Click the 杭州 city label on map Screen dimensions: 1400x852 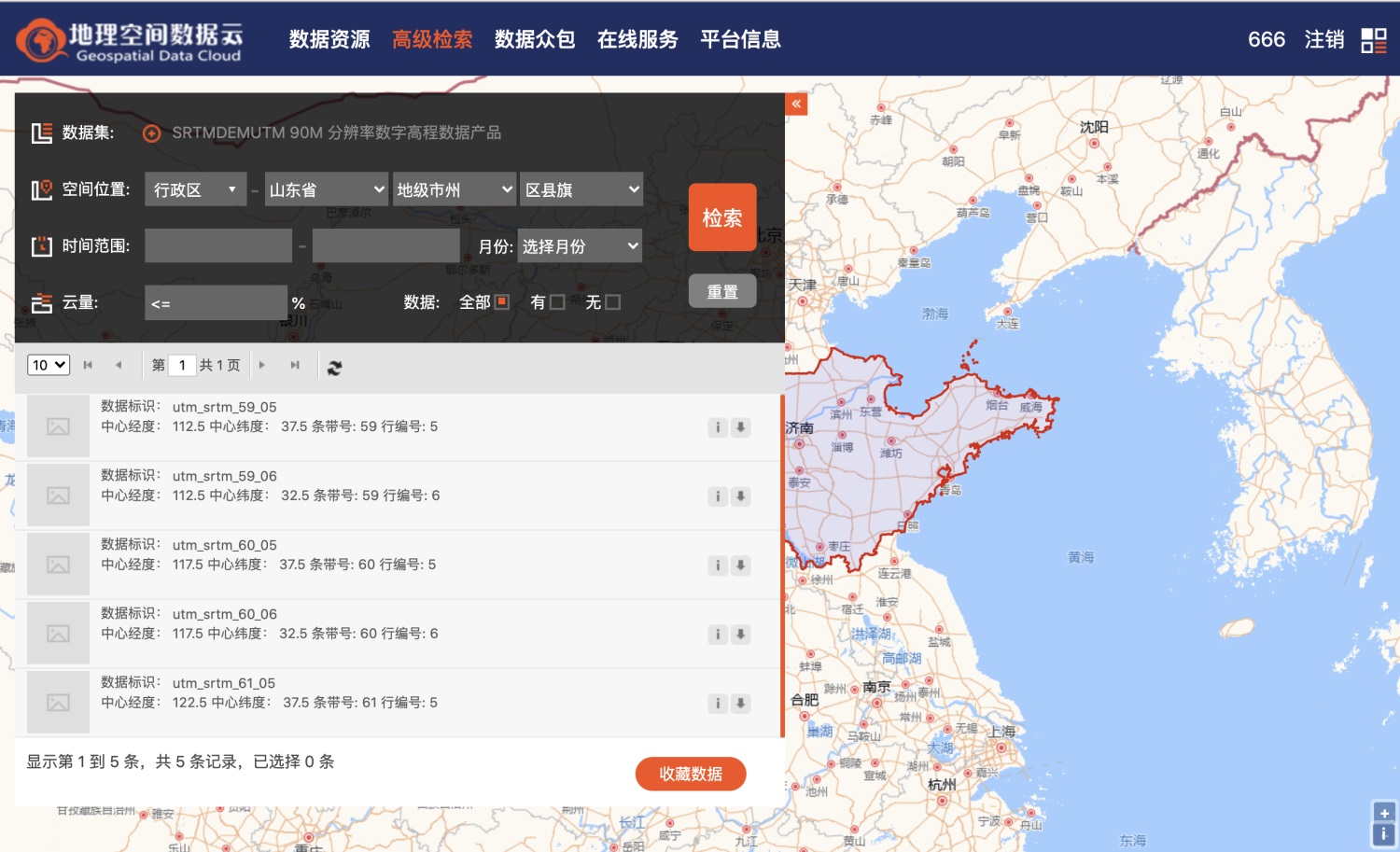[x=942, y=785]
